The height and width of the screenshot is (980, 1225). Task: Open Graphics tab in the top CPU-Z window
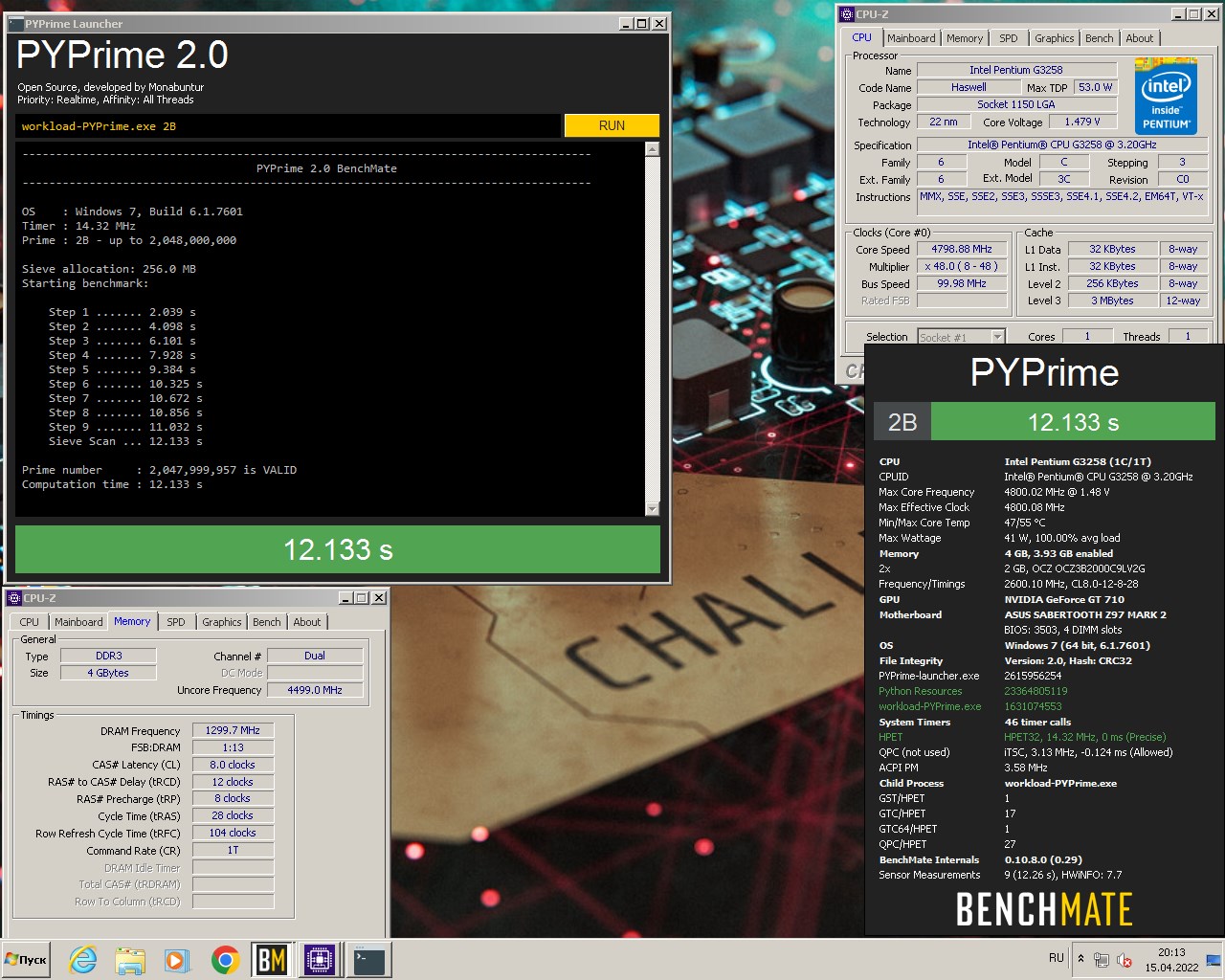tap(1055, 38)
